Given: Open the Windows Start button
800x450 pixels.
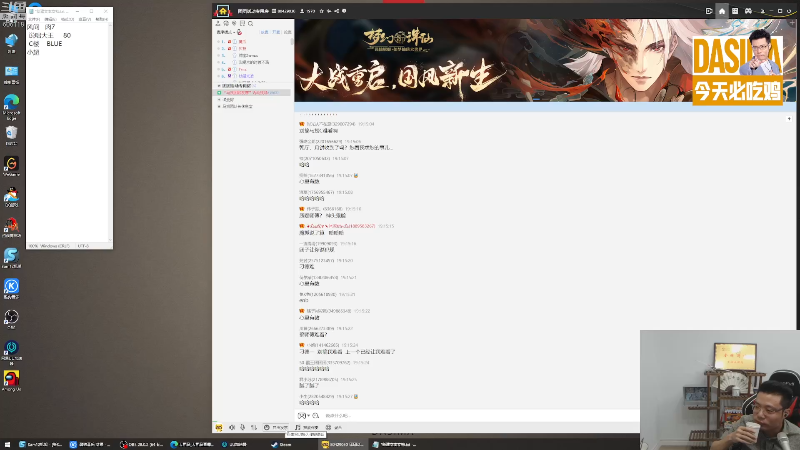Looking at the screenshot, I should (7, 444).
